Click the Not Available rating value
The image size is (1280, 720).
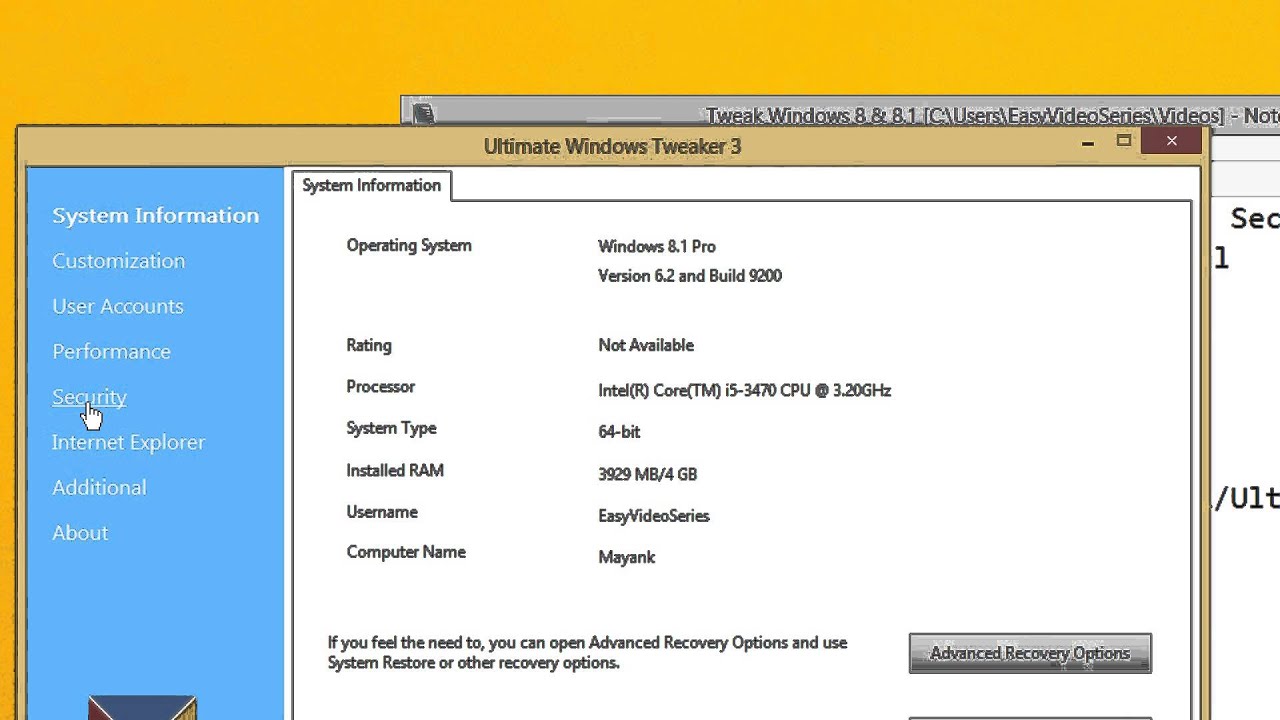(x=646, y=345)
